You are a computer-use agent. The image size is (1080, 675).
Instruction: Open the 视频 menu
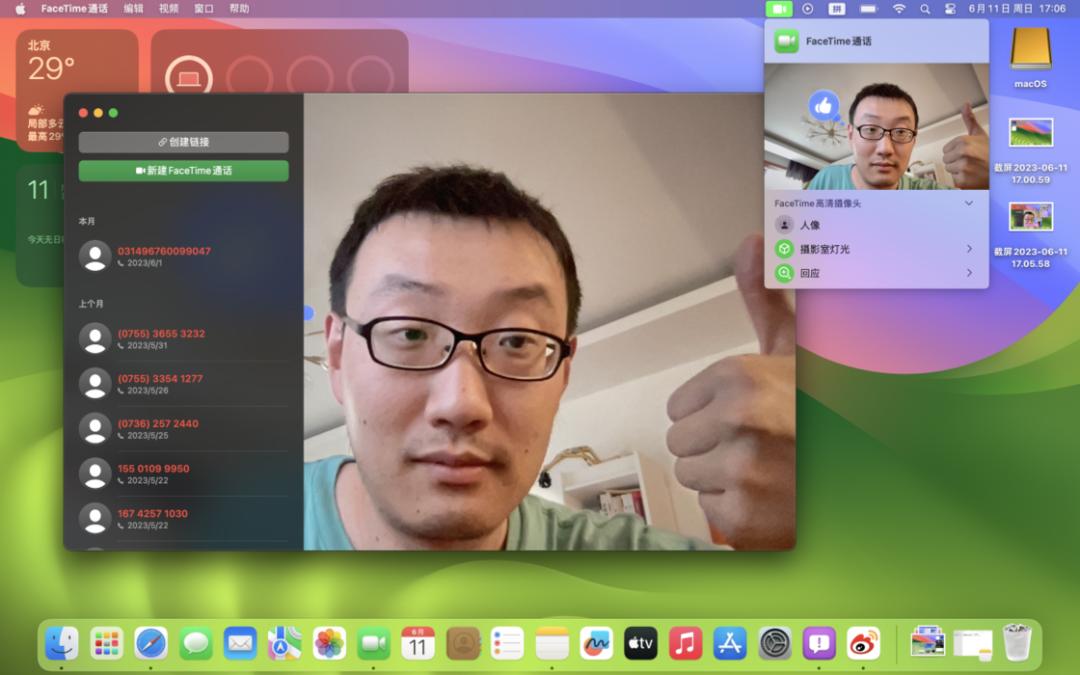click(x=169, y=9)
